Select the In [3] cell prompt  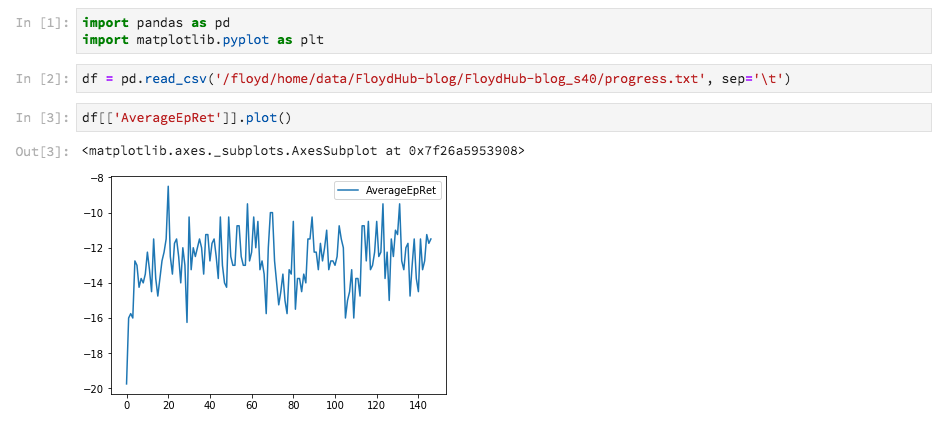click(x=42, y=118)
